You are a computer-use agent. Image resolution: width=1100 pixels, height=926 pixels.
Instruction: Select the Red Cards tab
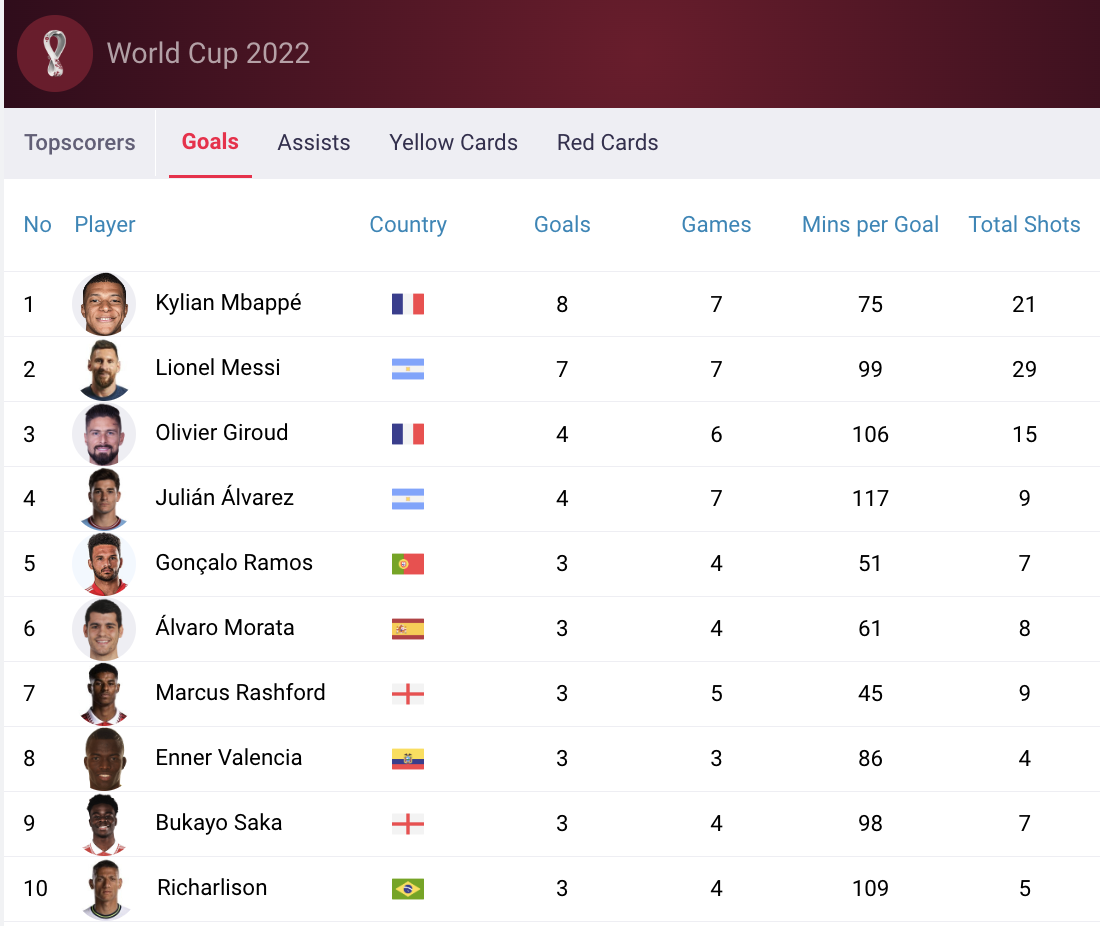608,143
